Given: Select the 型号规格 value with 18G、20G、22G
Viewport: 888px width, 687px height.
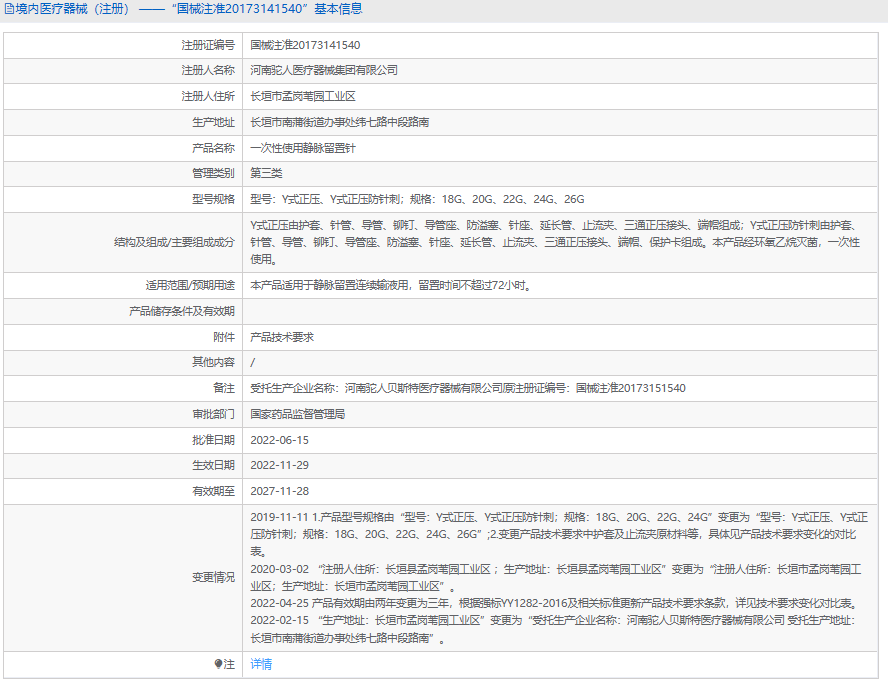Looking at the screenshot, I should point(417,199).
